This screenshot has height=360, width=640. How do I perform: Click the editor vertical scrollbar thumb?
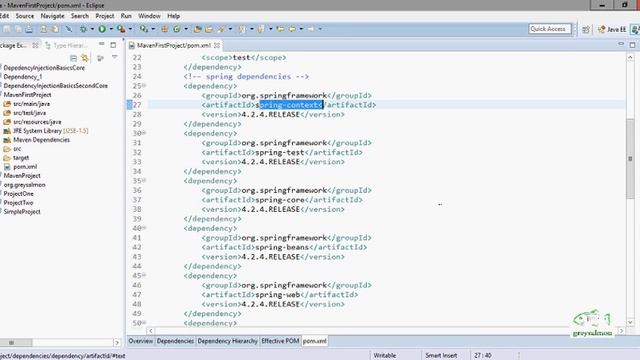click(630, 159)
